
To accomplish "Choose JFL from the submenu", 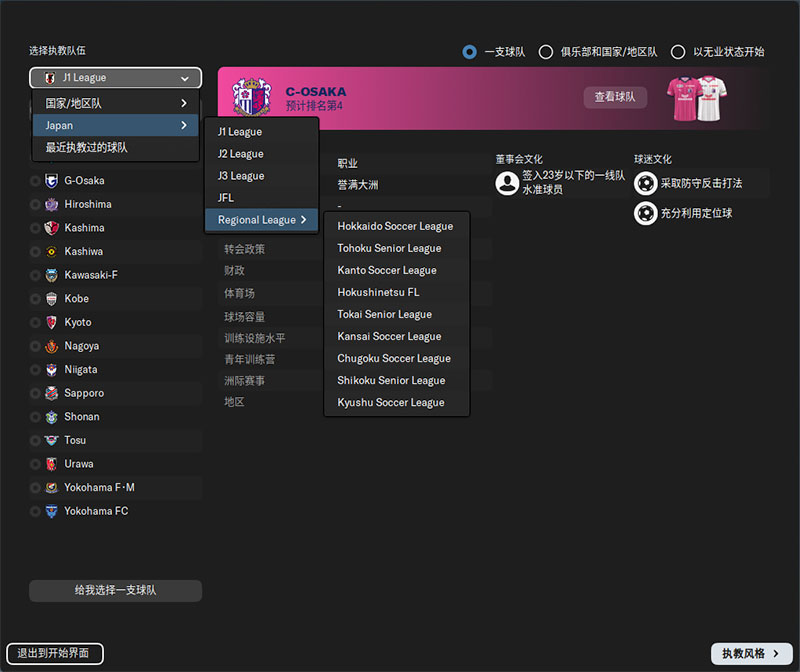I will (x=262, y=198).
